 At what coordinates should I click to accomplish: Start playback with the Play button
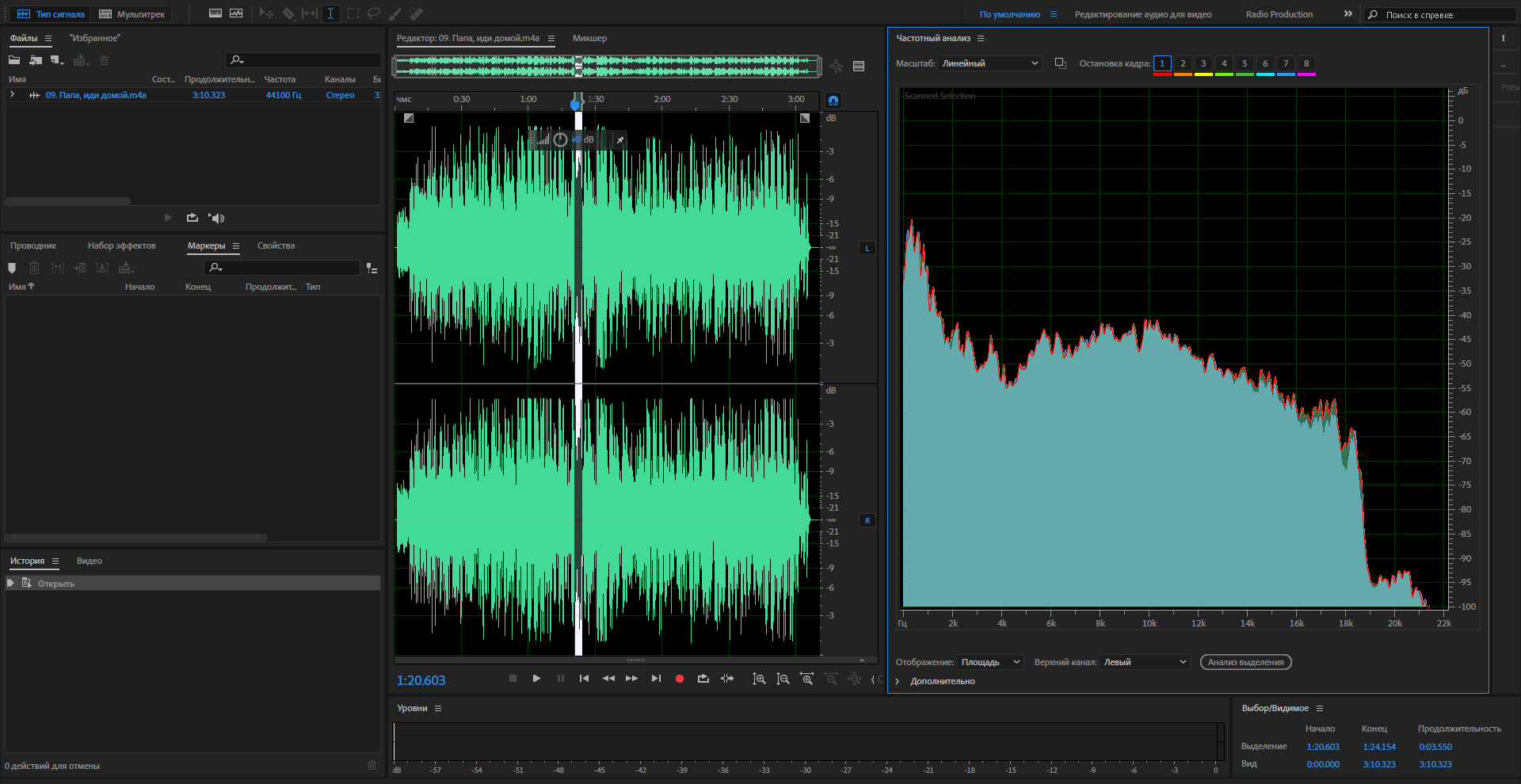(536, 679)
